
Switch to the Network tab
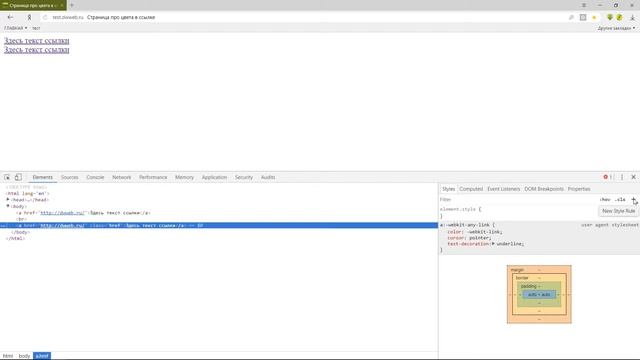(x=122, y=177)
